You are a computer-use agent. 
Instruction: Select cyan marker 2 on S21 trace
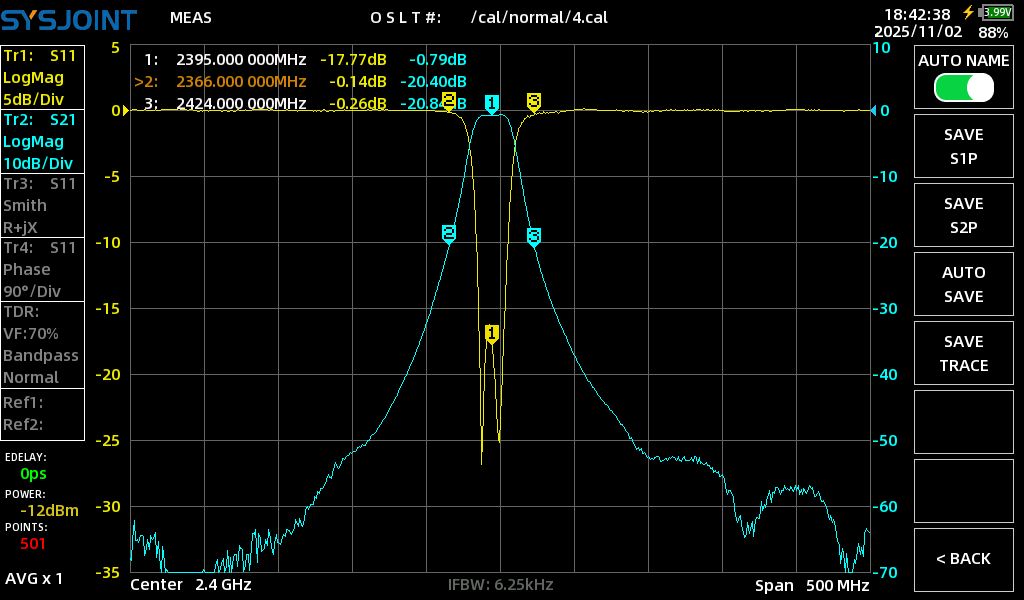(x=449, y=233)
